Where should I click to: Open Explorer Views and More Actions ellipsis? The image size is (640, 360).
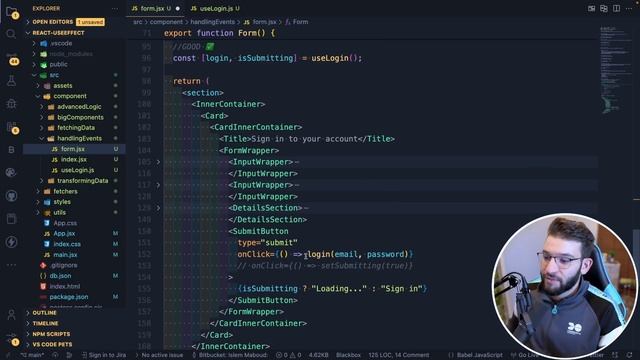point(115,9)
